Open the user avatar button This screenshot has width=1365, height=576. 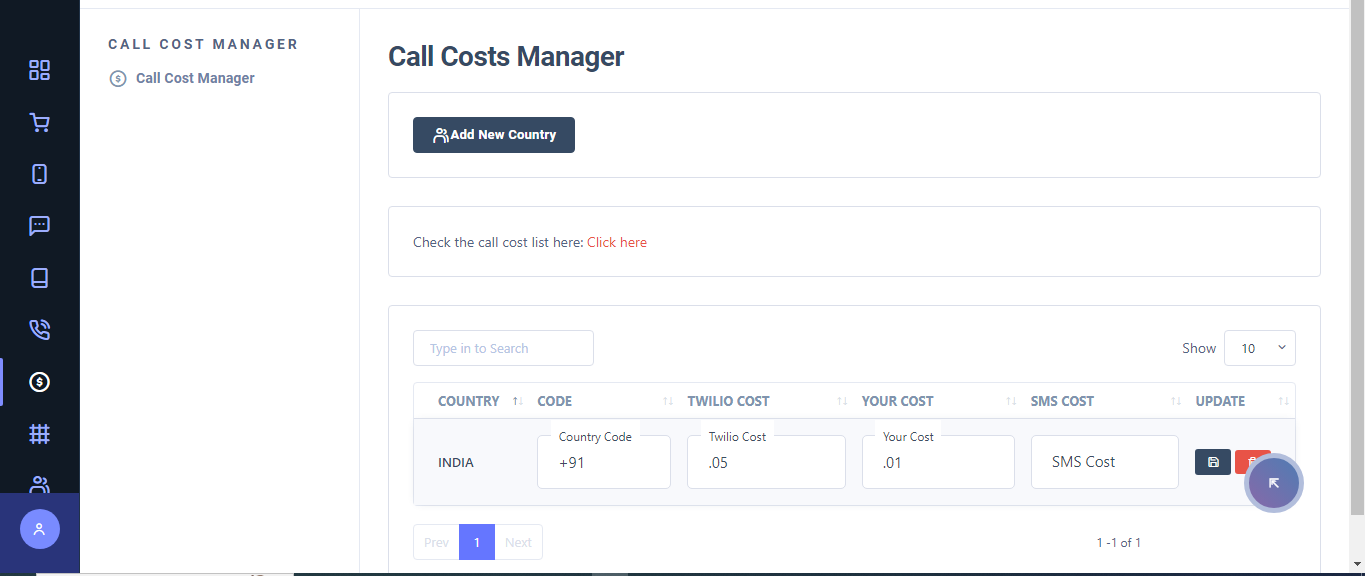coord(38,528)
